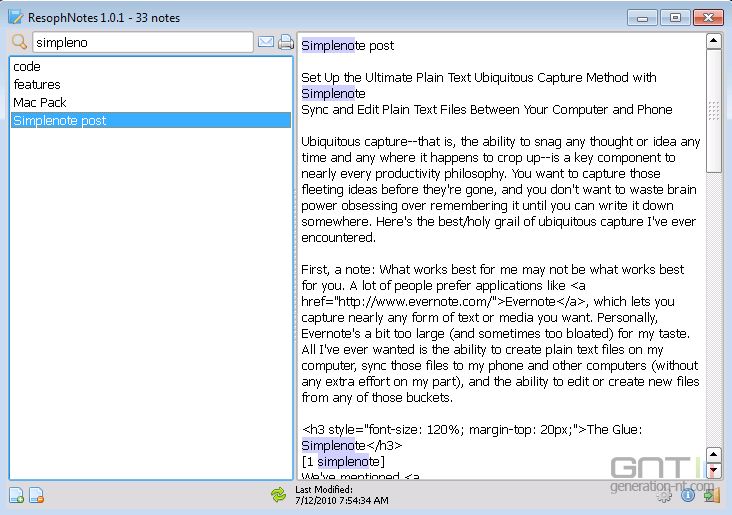
Task: Maximize the ResophNotes window
Action: point(675,18)
